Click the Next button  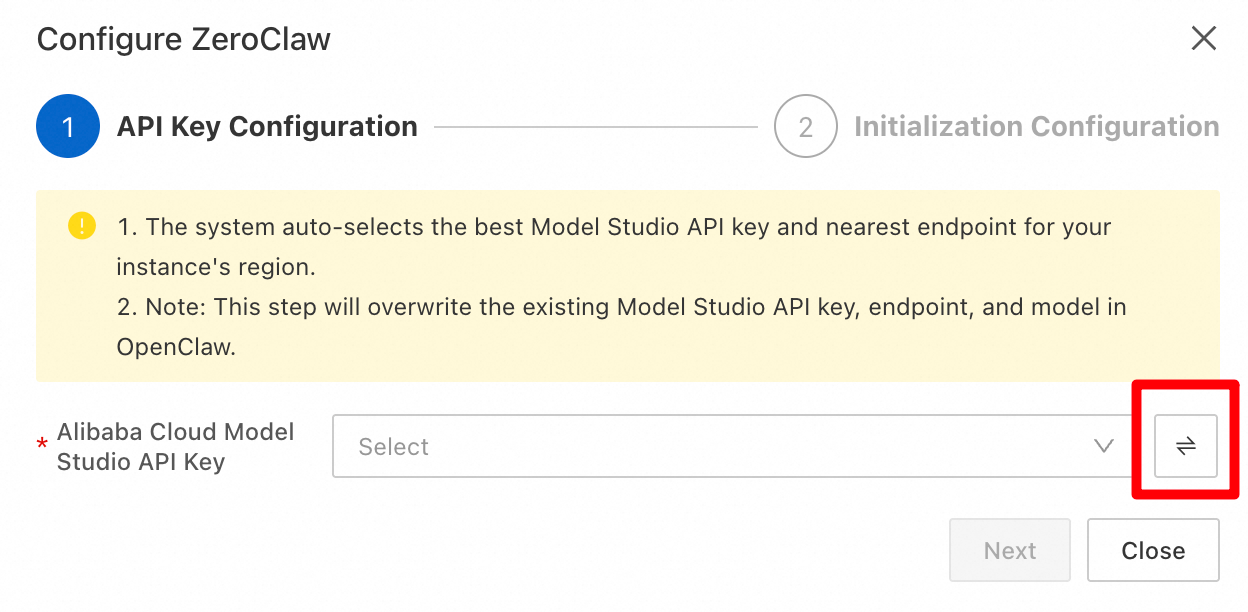click(x=1010, y=550)
